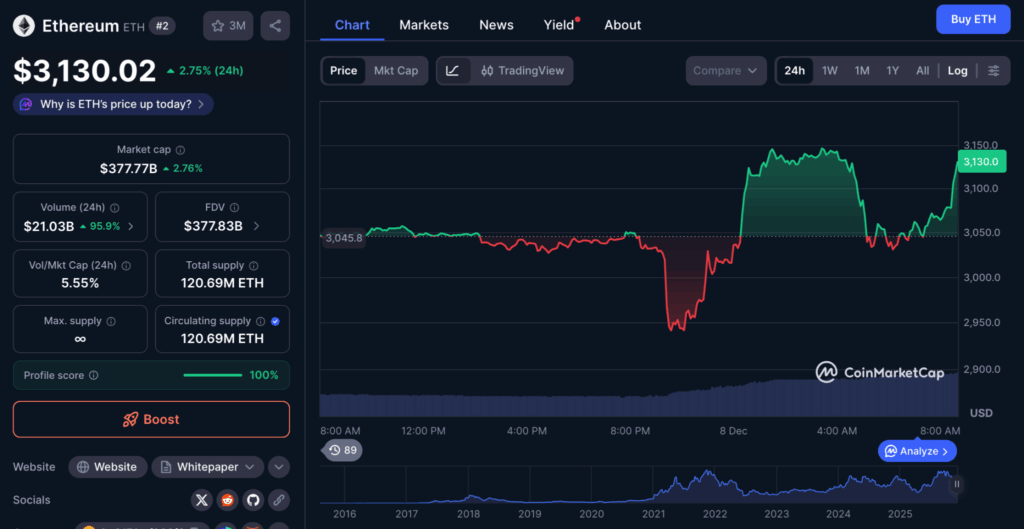Toggle the Log scale option

coord(957,71)
